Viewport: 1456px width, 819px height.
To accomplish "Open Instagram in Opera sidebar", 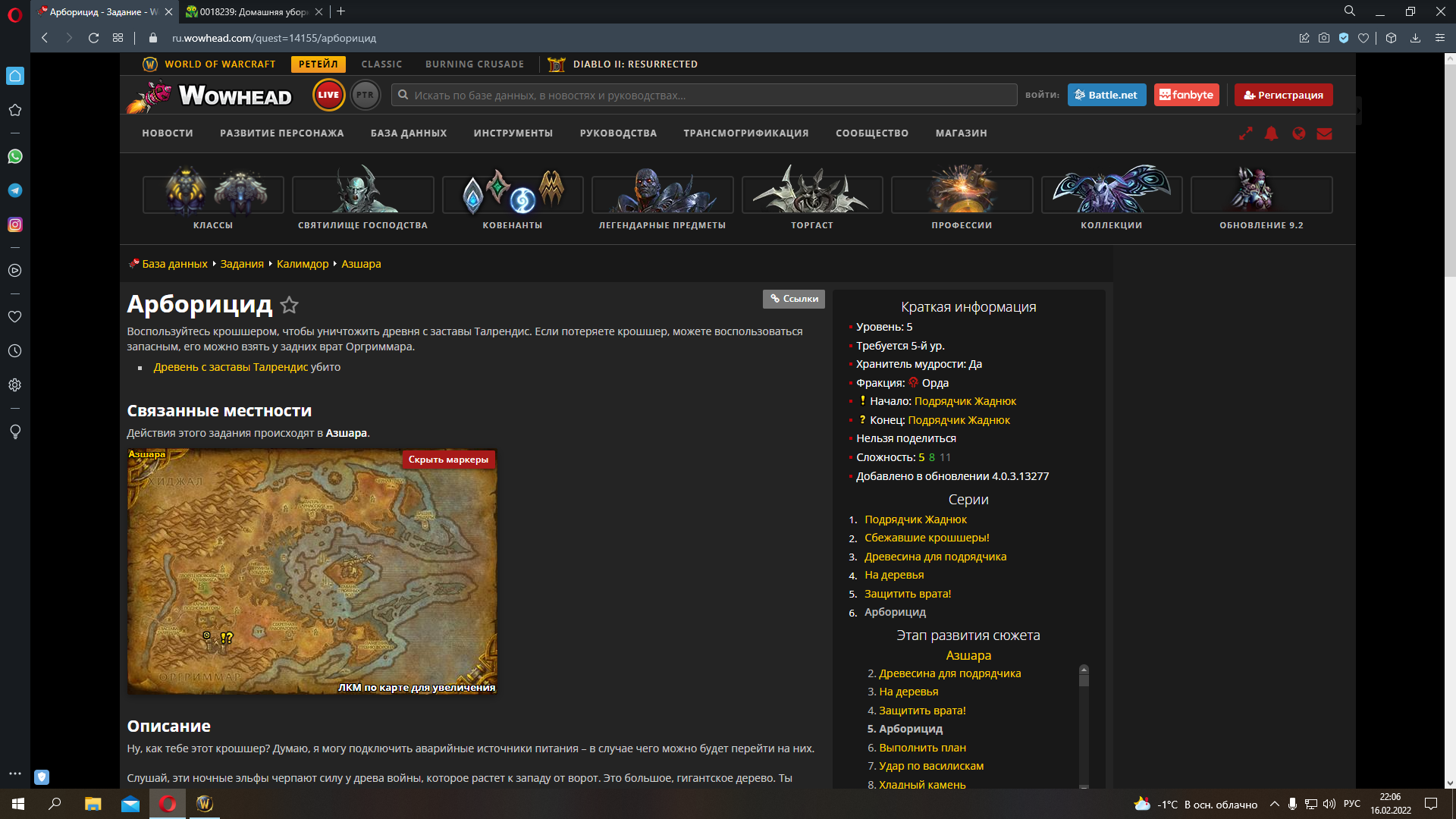I will tap(15, 224).
